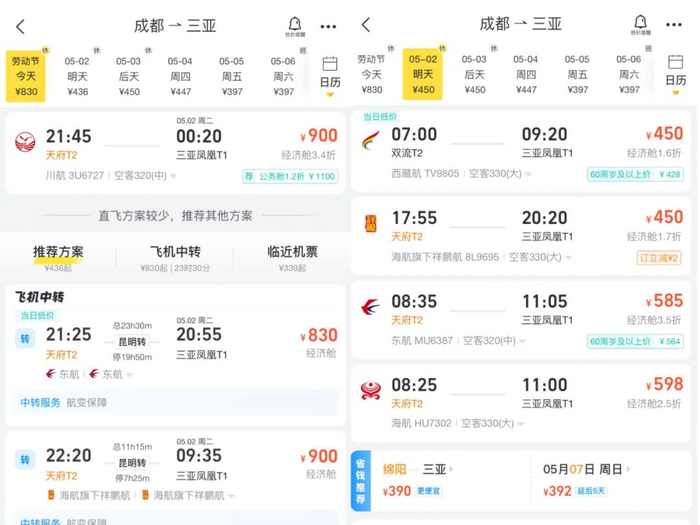
Task: Select 今天 ¥830 date on right screen
Action: coord(372,74)
